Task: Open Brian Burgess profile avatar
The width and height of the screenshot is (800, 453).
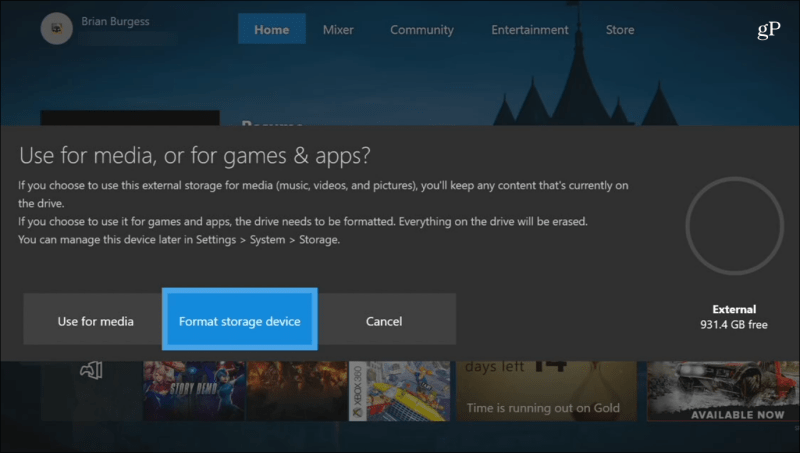Action: [x=57, y=29]
